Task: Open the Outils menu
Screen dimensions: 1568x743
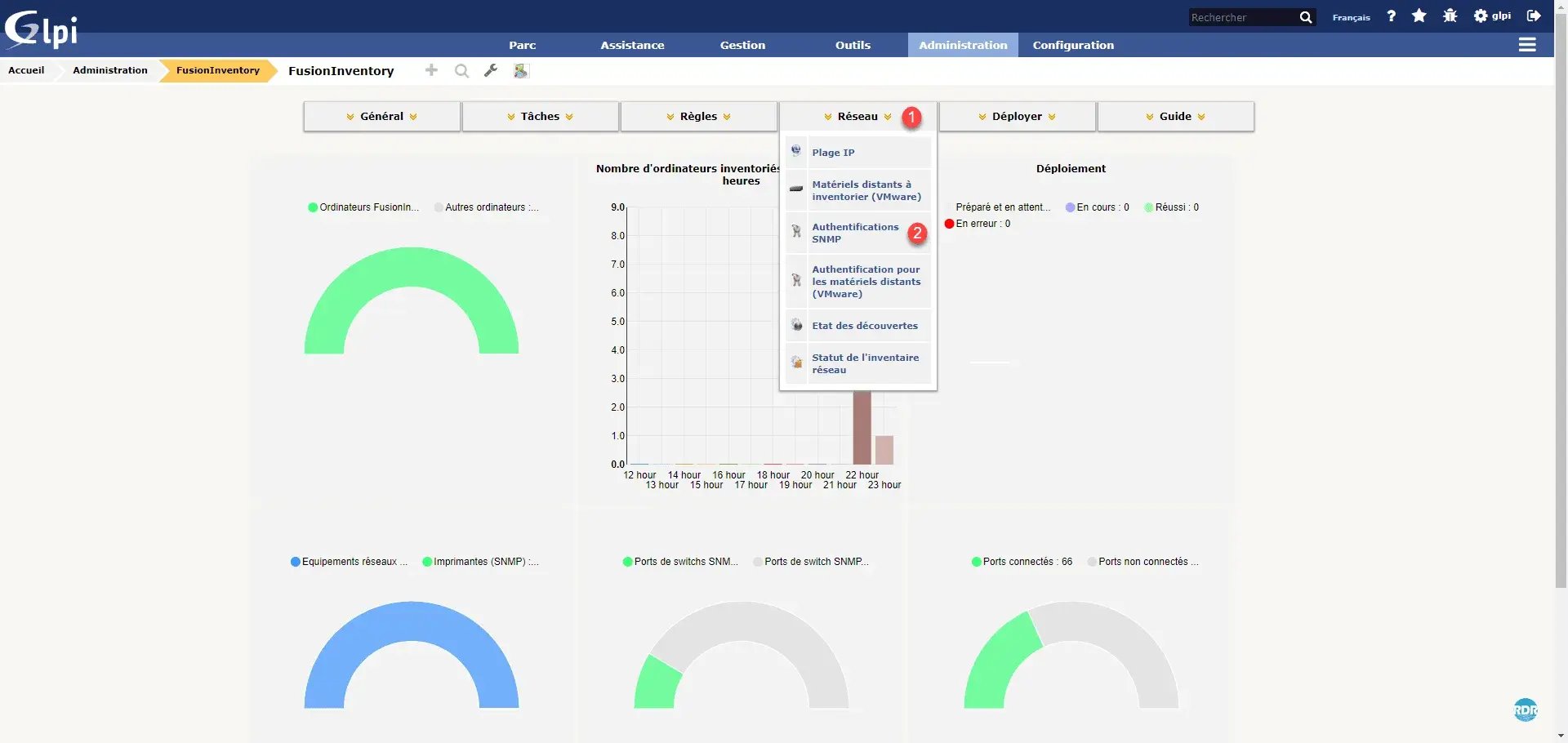Action: tap(853, 45)
